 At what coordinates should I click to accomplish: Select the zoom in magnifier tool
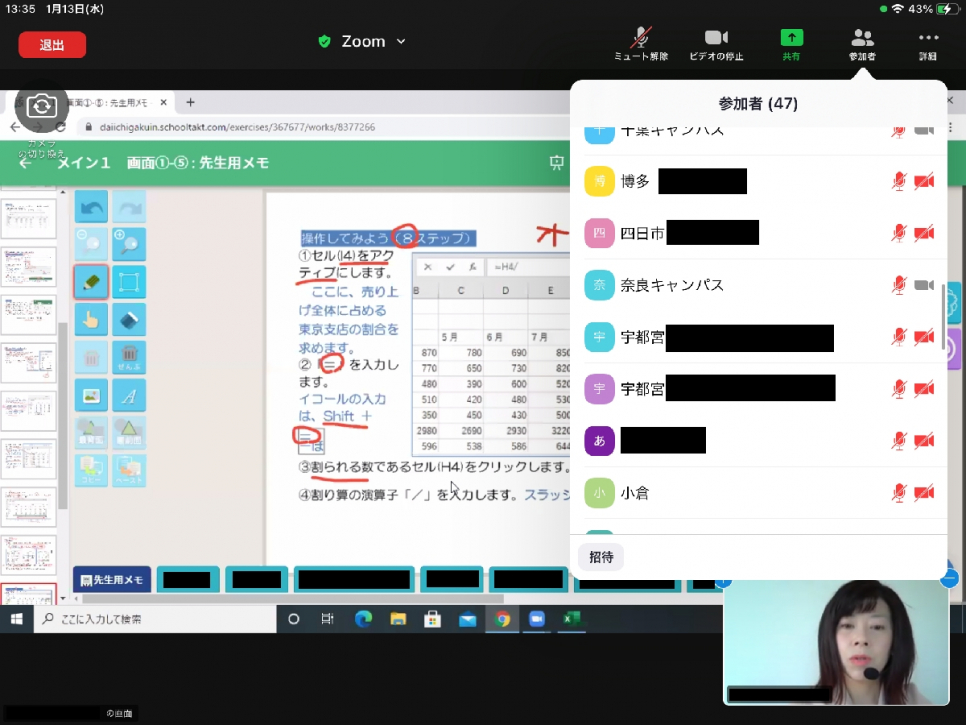click(x=129, y=244)
